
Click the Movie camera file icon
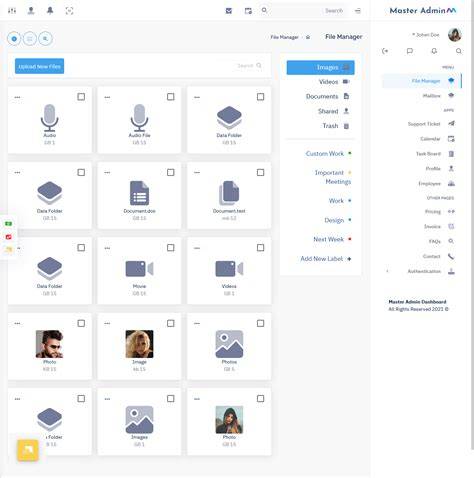click(139, 269)
